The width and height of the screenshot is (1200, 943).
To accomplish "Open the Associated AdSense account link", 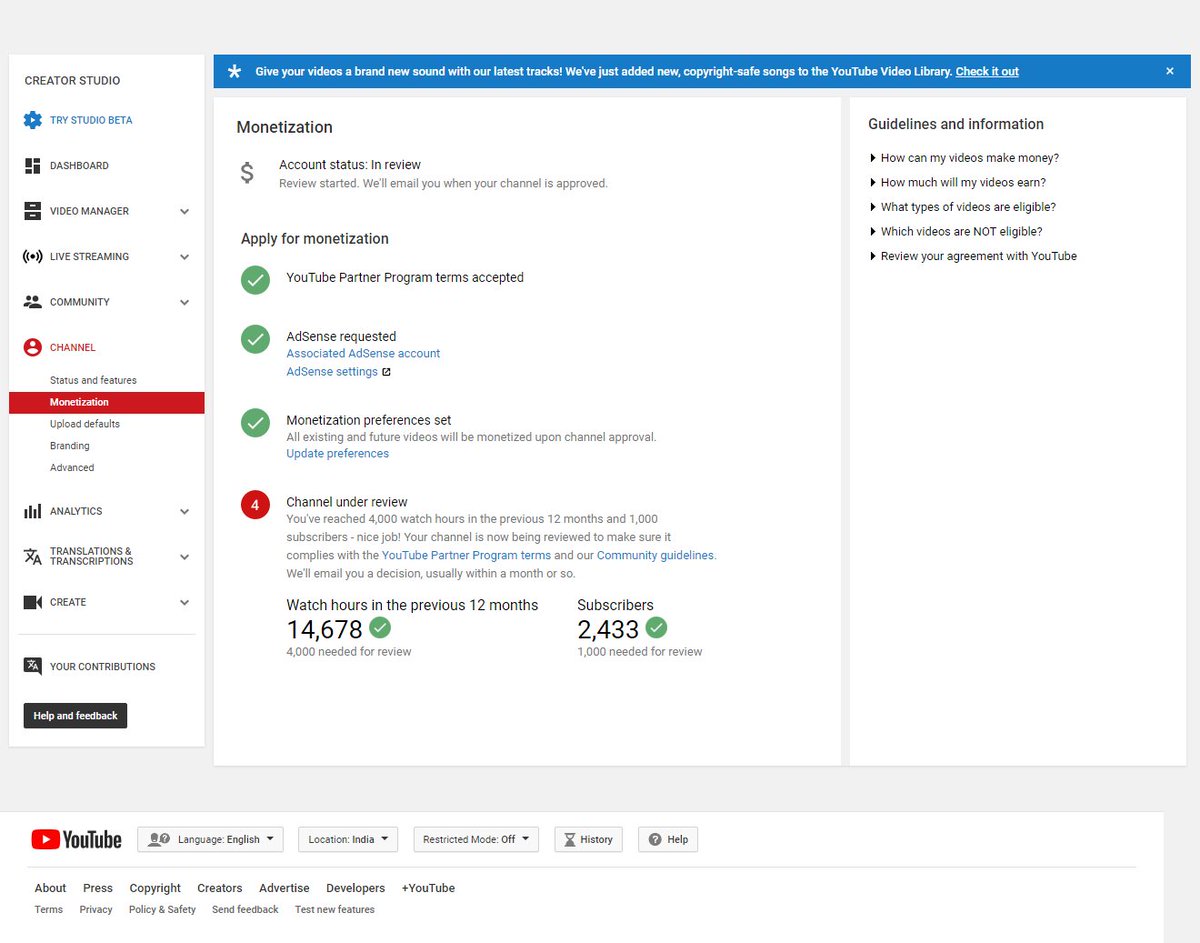I will point(363,354).
